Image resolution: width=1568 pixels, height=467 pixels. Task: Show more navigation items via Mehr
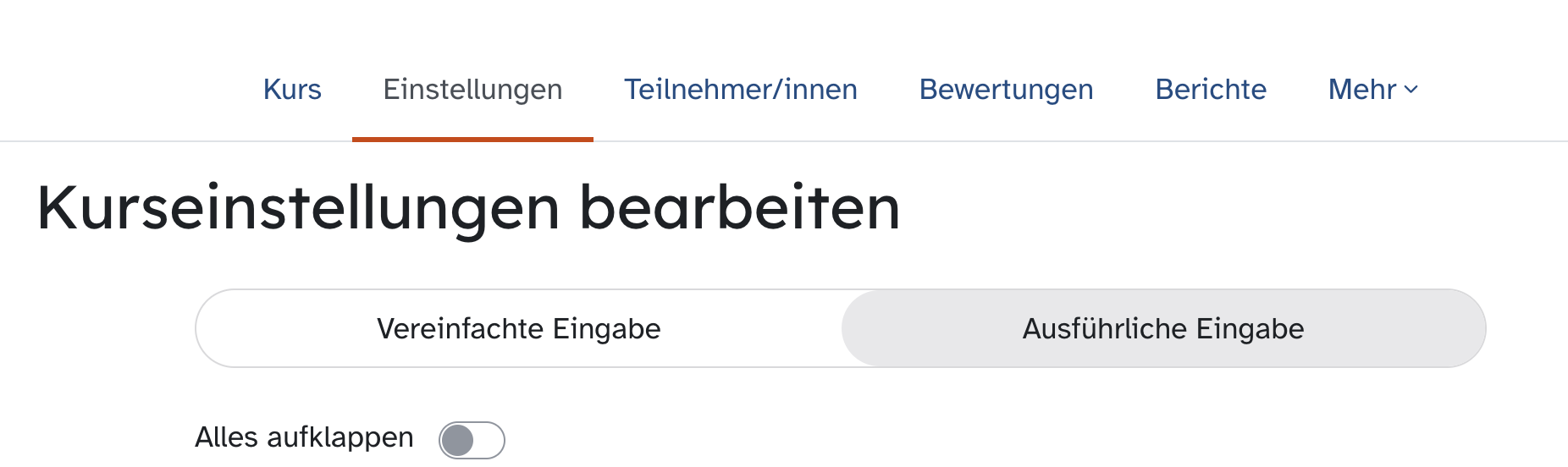1372,90
